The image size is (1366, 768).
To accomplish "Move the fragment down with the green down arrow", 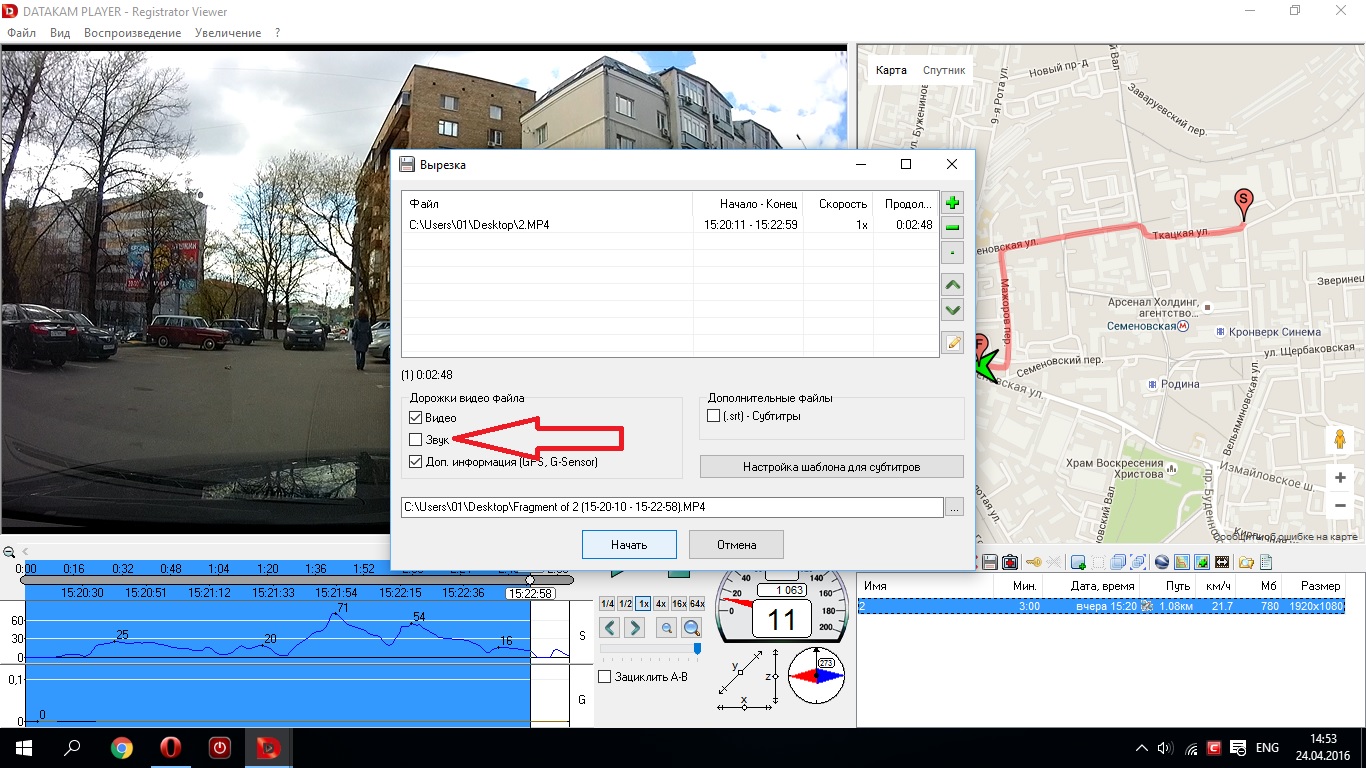I will (953, 310).
